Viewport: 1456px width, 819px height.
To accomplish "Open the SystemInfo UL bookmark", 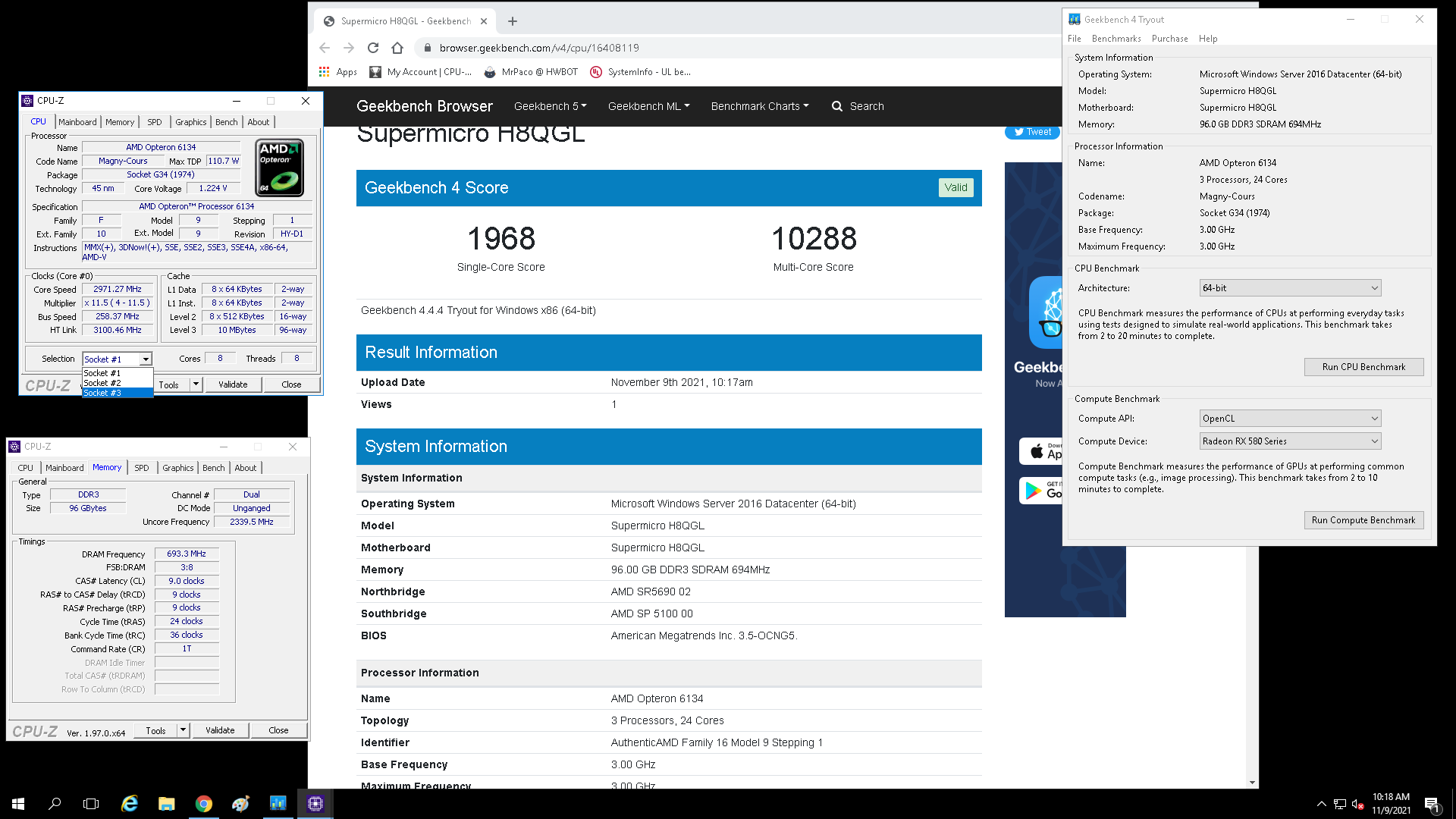I will [x=641, y=72].
